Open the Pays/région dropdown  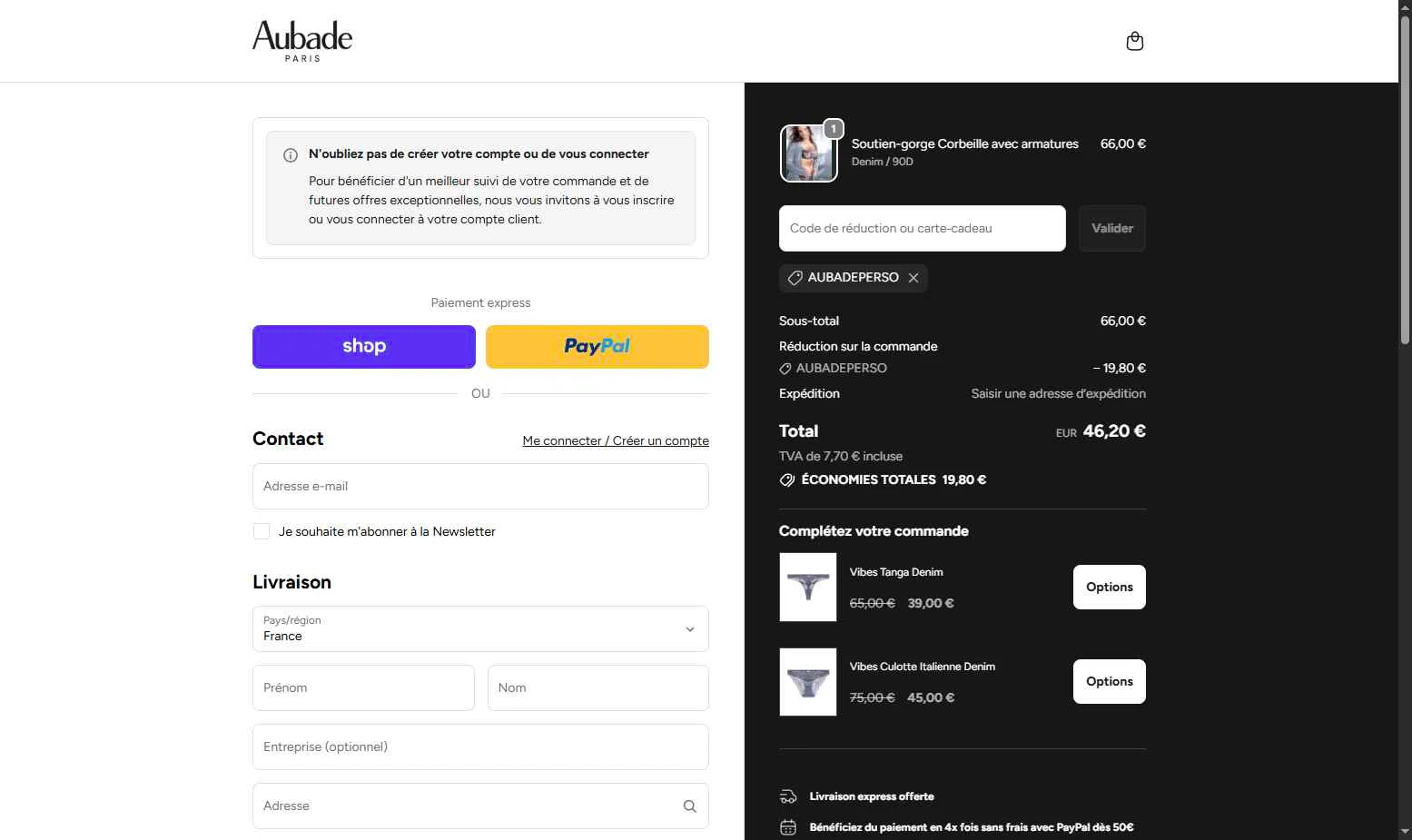480,628
